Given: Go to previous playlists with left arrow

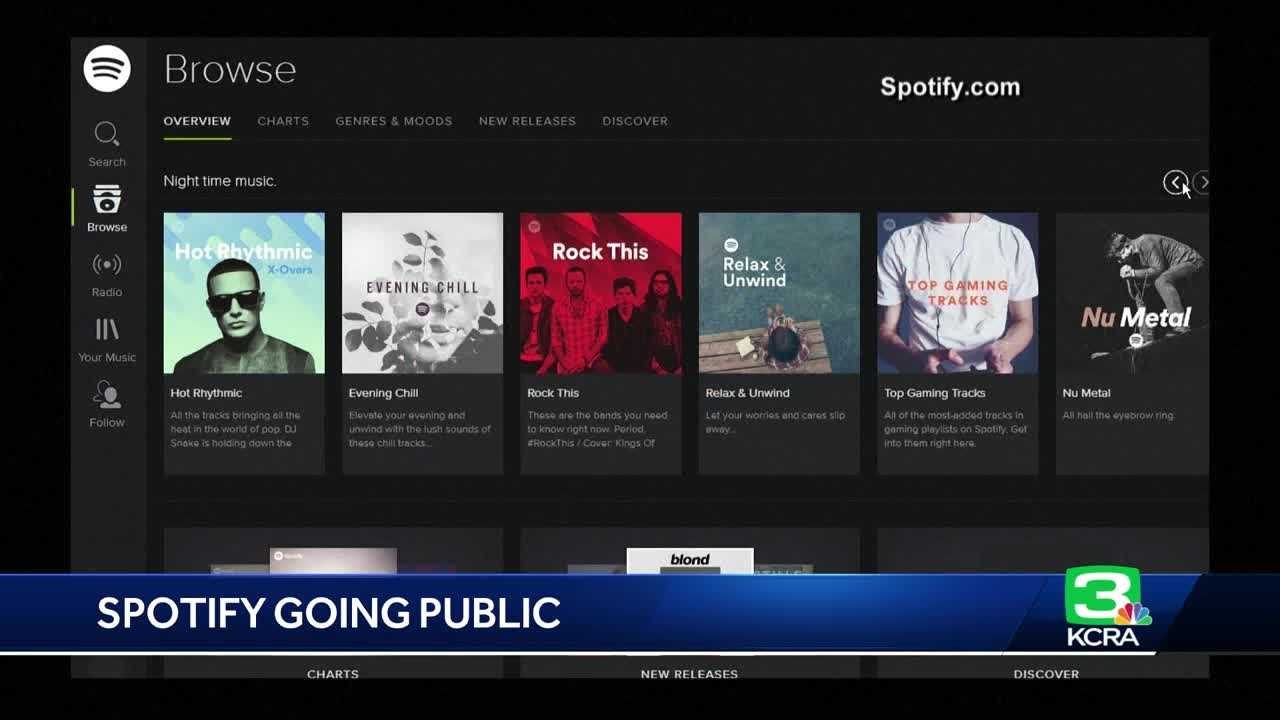Looking at the screenshot, I should point(1175,182).
